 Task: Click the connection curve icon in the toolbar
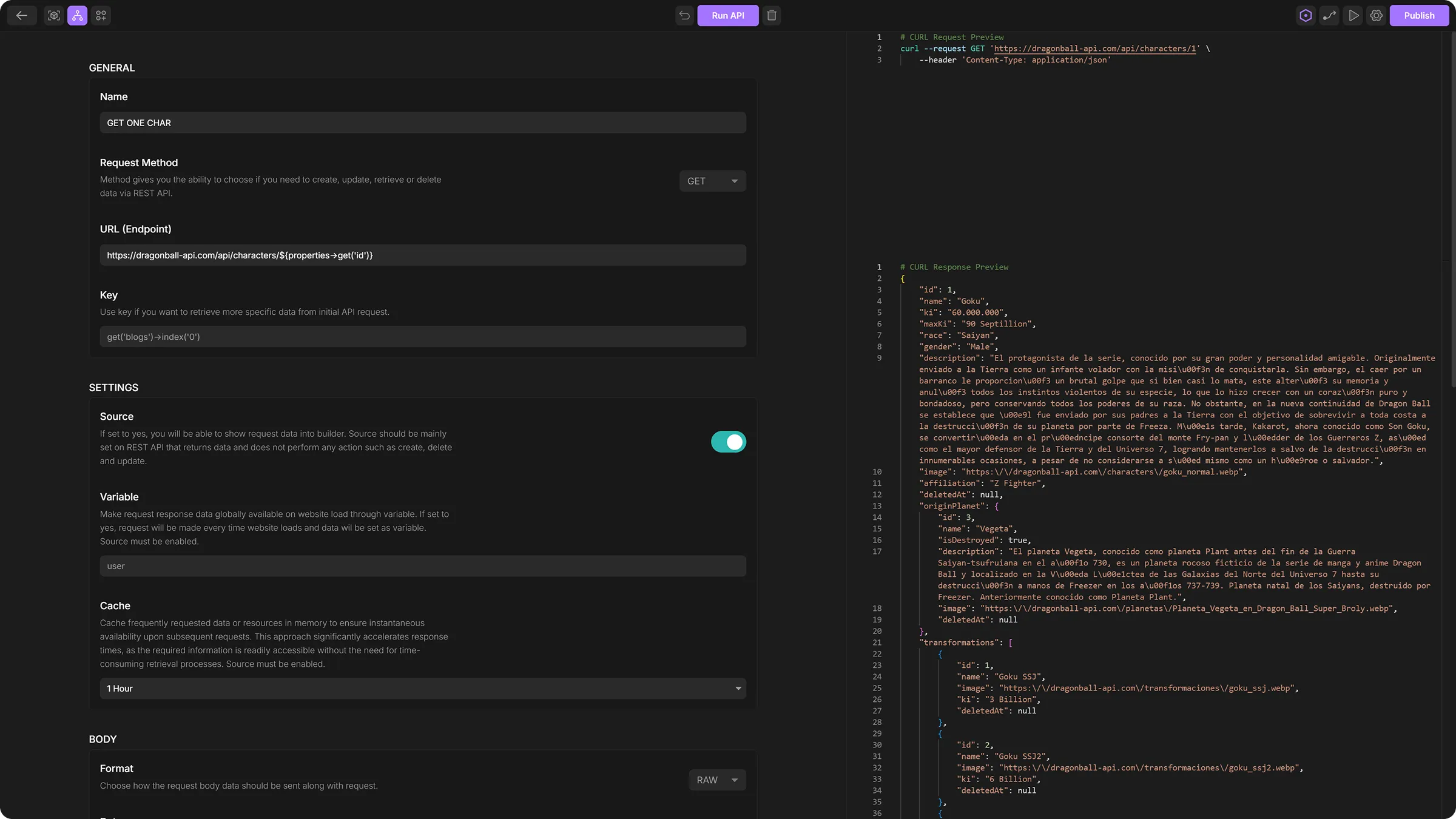point(1330,15)
